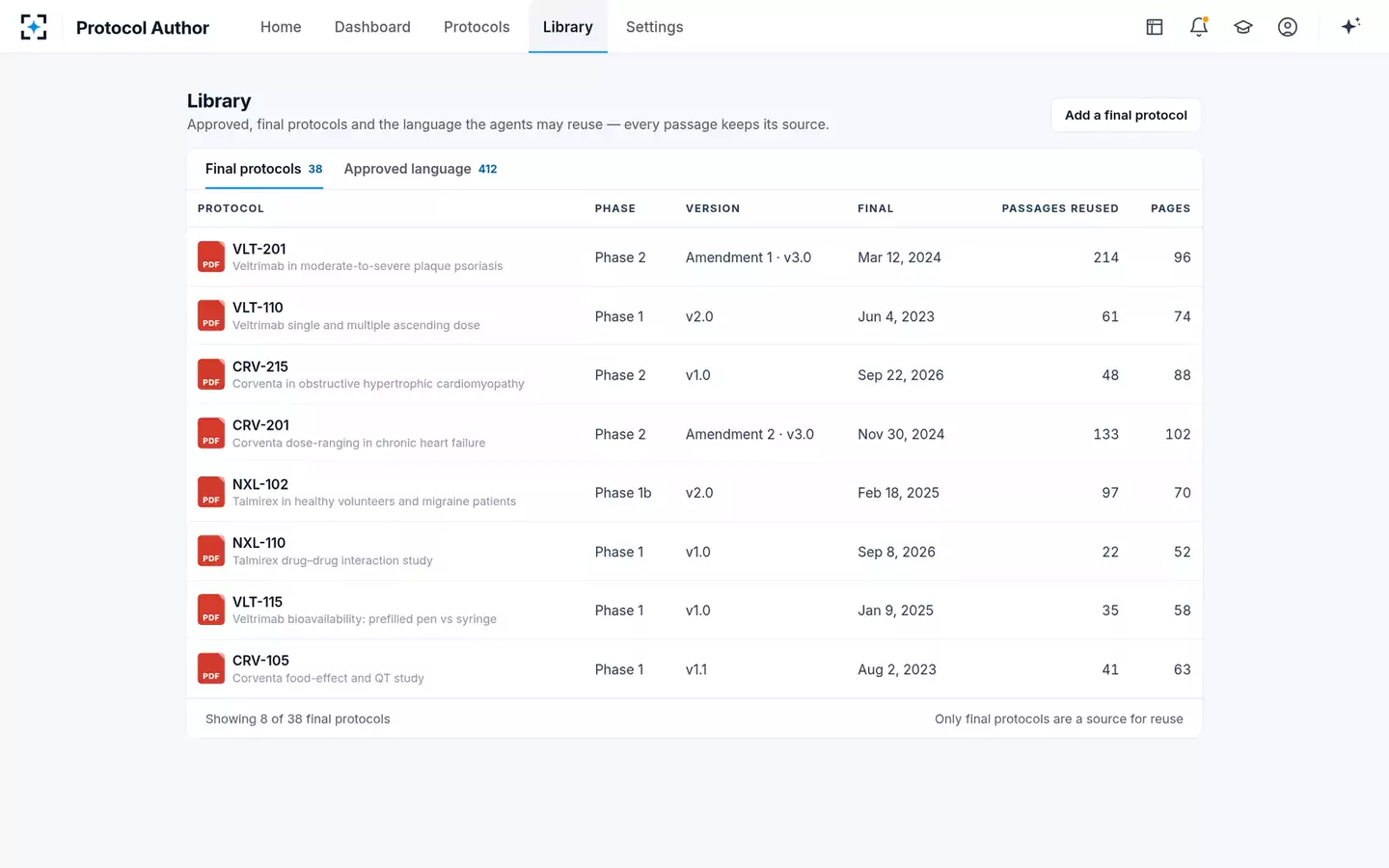The width and height of the screenshot is (1389, 868).
Task: Open the layout panel icon
Action: click(x=1155, y=27)
